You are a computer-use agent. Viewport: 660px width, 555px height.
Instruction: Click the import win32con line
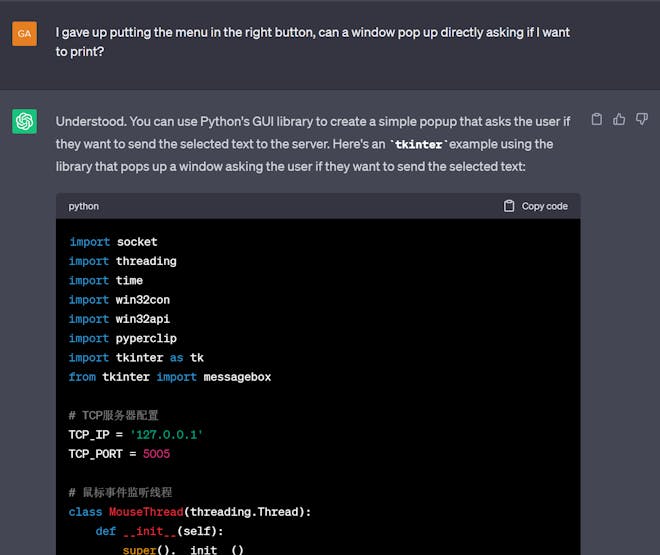pyautogui.click(x=119, y=300)
